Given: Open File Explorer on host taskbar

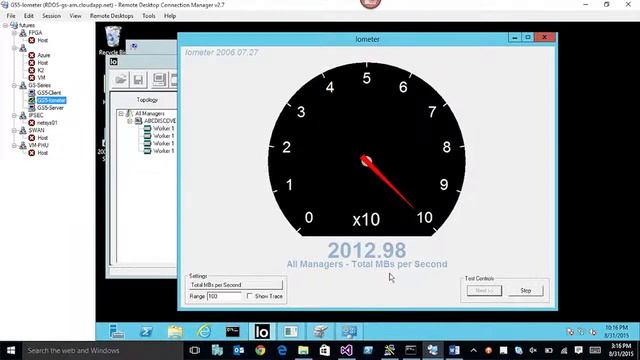Looking at the screenshot, I should point(303,350).
